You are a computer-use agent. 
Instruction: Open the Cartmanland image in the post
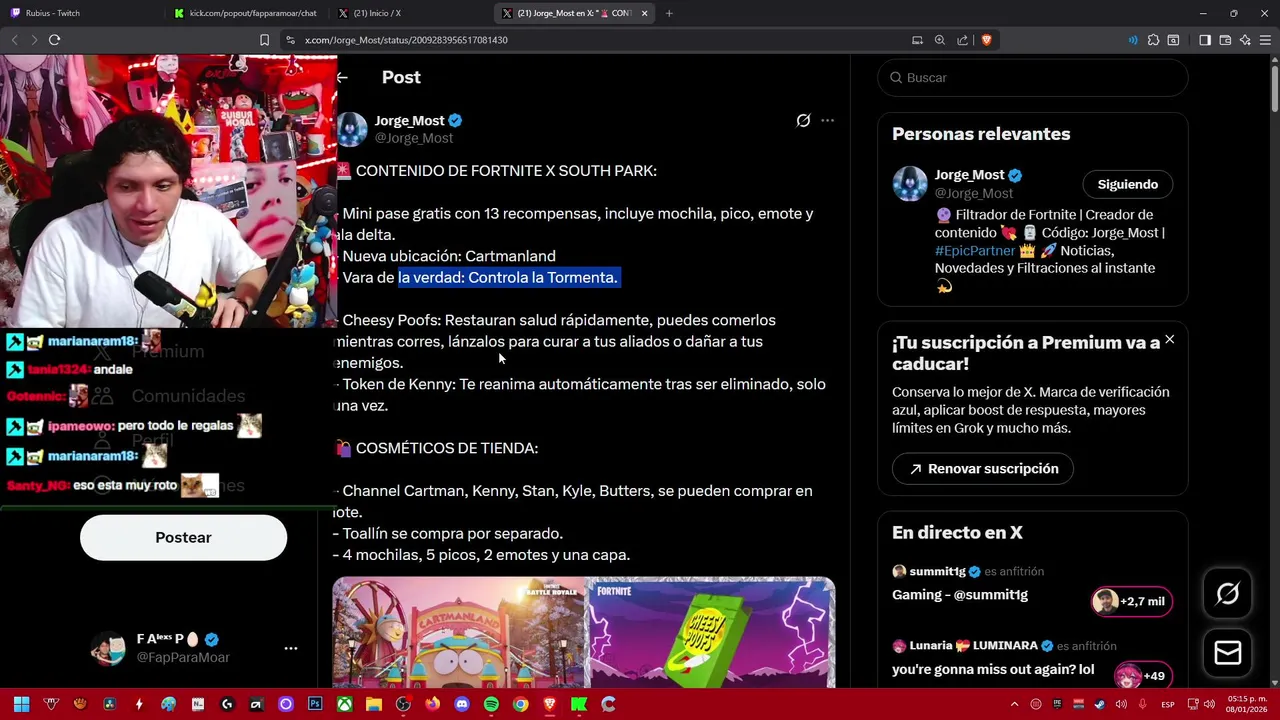[x=458, y=632]
